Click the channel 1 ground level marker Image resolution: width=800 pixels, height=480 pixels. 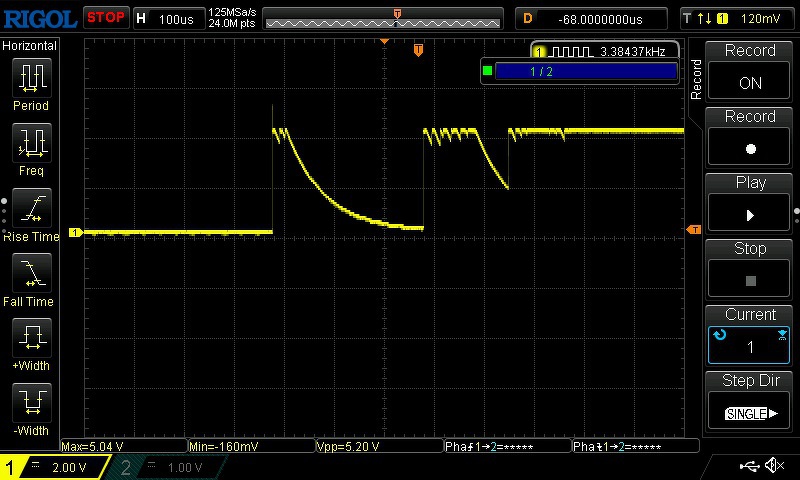(75, 233)
